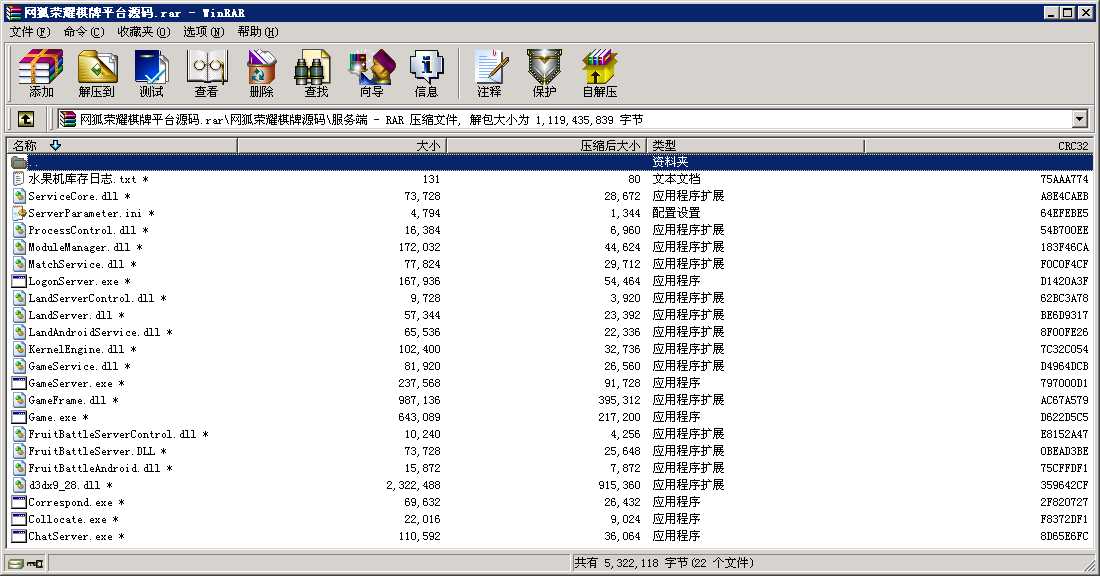Image resolution: width=1100 pixels, height=576 pixels.
Task: Sort by 名称 (Name) column header
Action: pos(122,145)
